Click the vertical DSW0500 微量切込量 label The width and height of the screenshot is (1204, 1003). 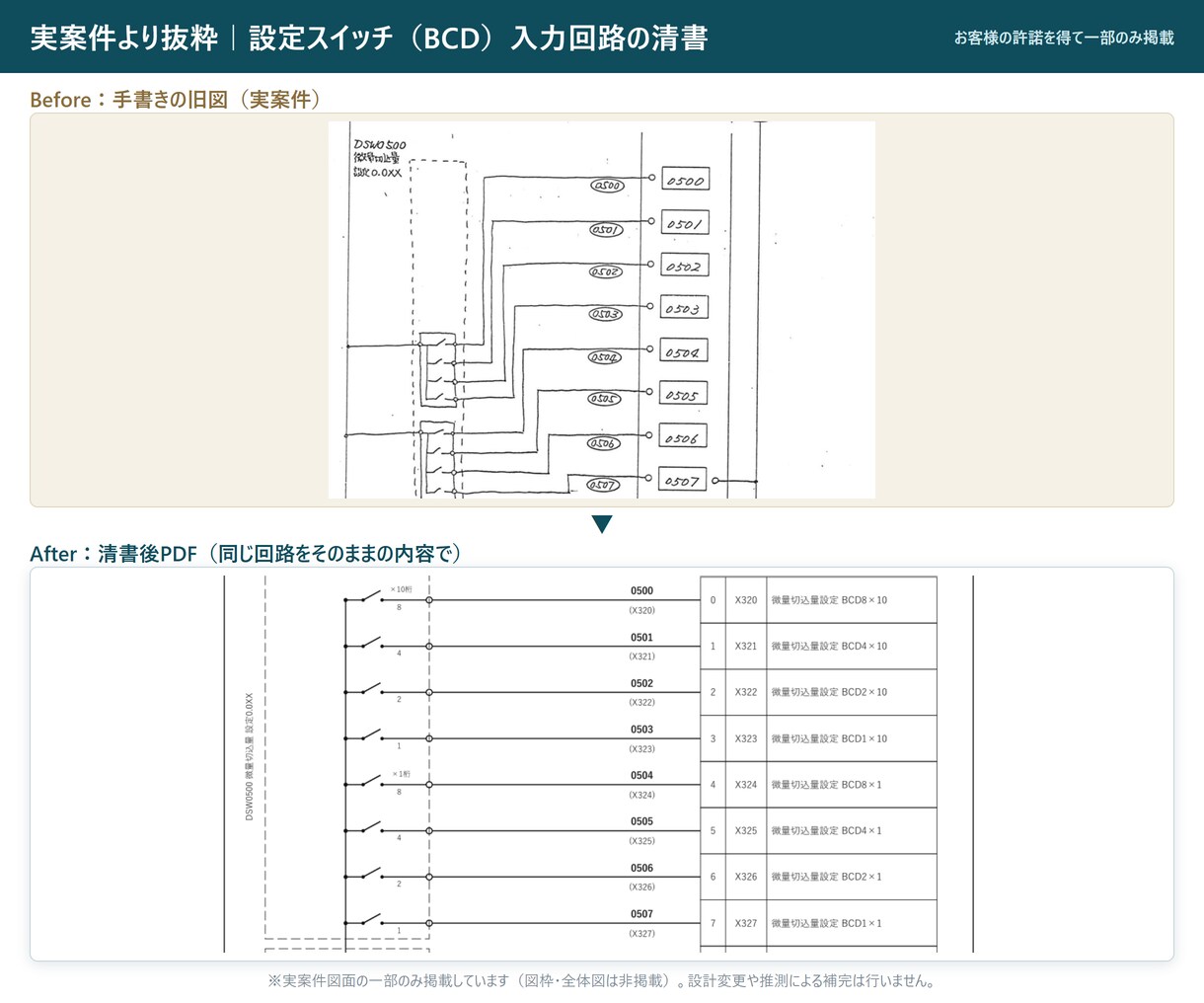[x=250, y=755]
